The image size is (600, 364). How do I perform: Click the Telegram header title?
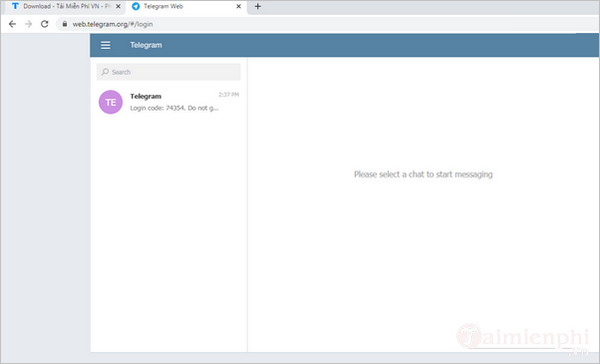click(146, 45)
